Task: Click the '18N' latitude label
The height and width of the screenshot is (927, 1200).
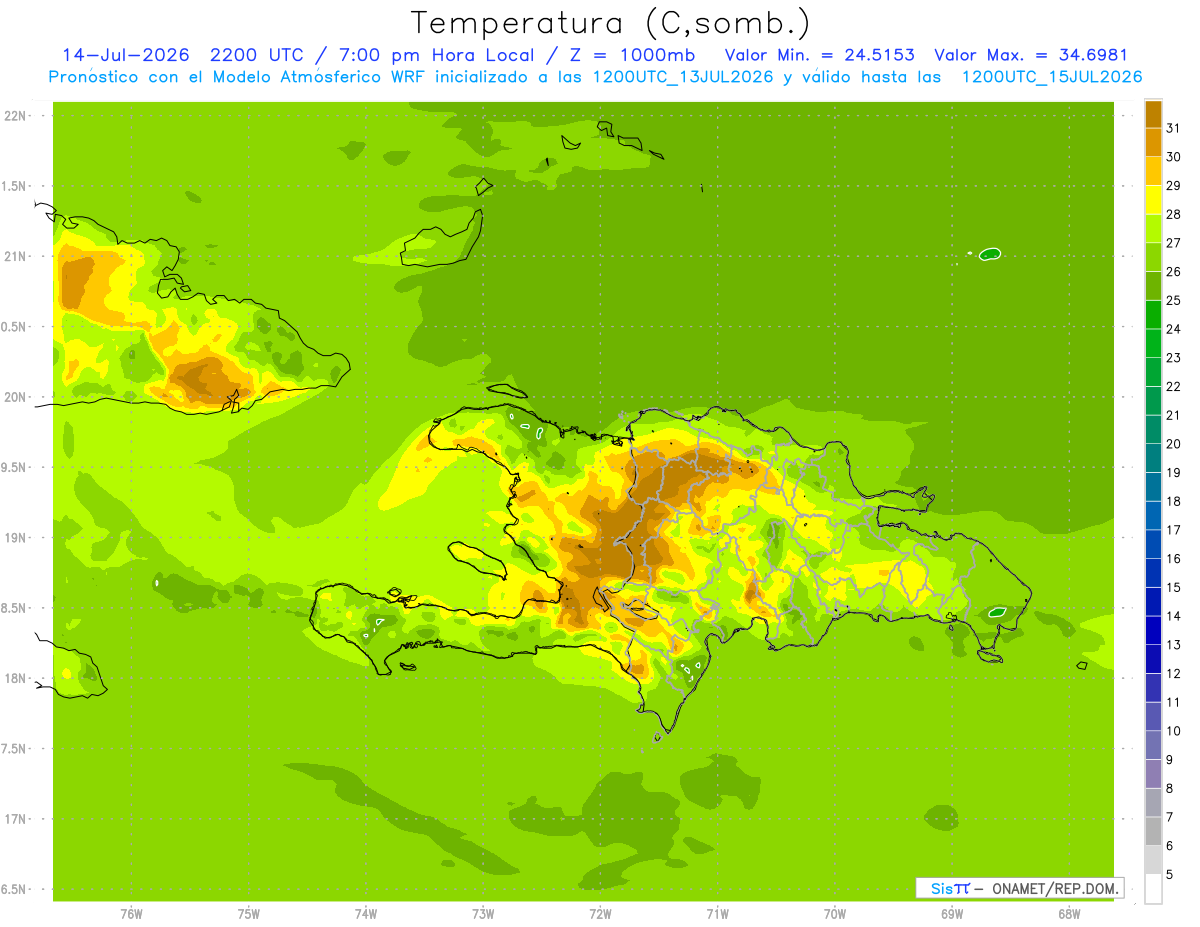Action: tap(14, 678)
